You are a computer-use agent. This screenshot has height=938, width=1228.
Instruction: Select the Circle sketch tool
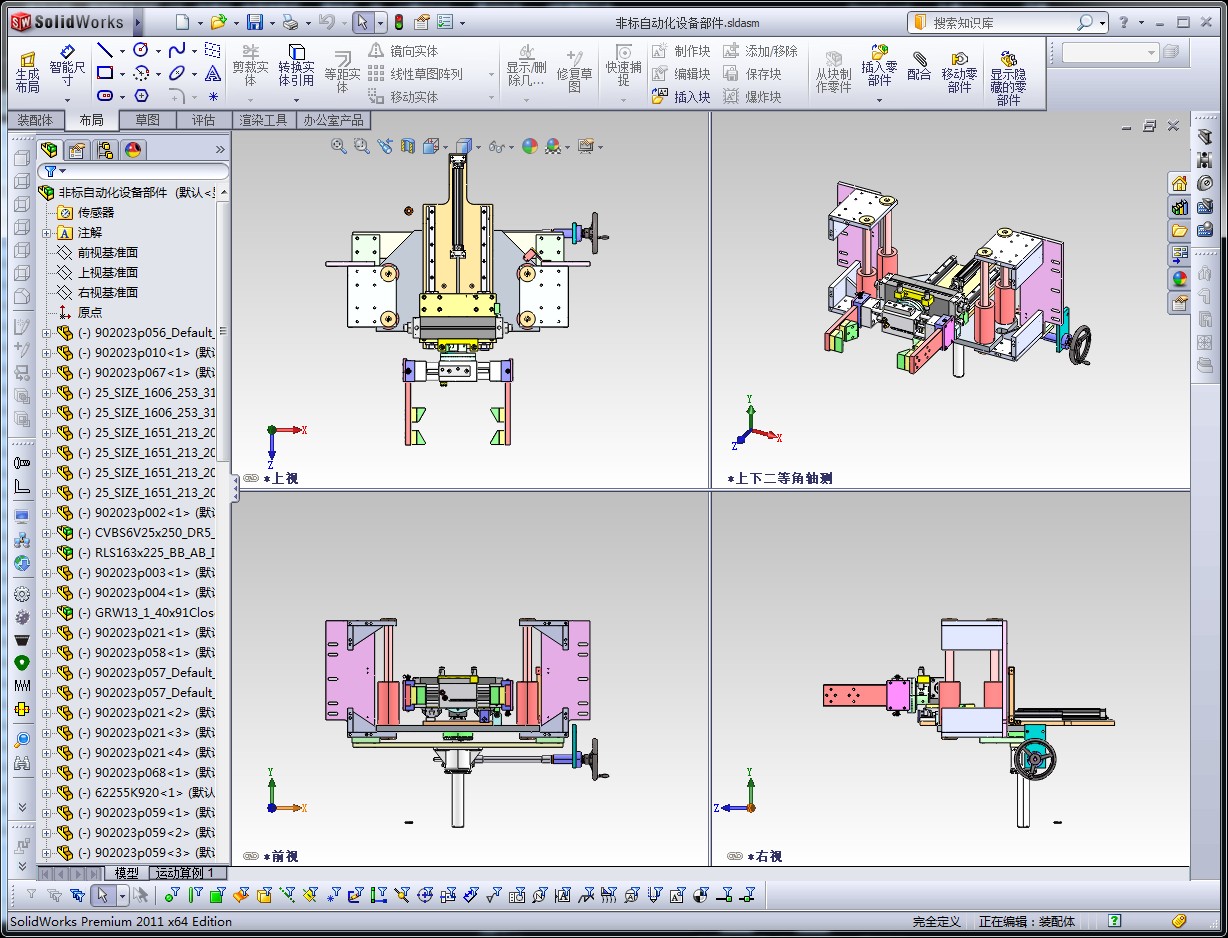pyautogui.click(x=140, y=50)
